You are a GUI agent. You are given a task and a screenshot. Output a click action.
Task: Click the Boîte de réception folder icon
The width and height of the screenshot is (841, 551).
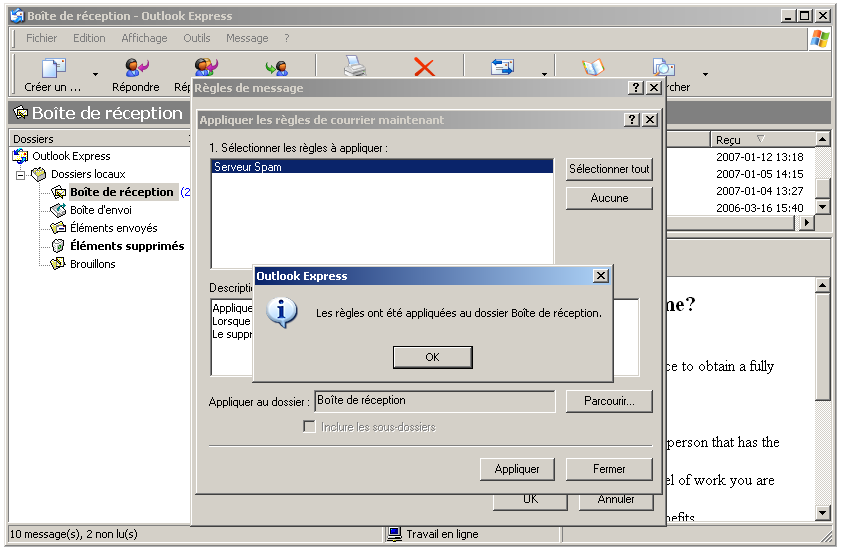tap(58, 192)
